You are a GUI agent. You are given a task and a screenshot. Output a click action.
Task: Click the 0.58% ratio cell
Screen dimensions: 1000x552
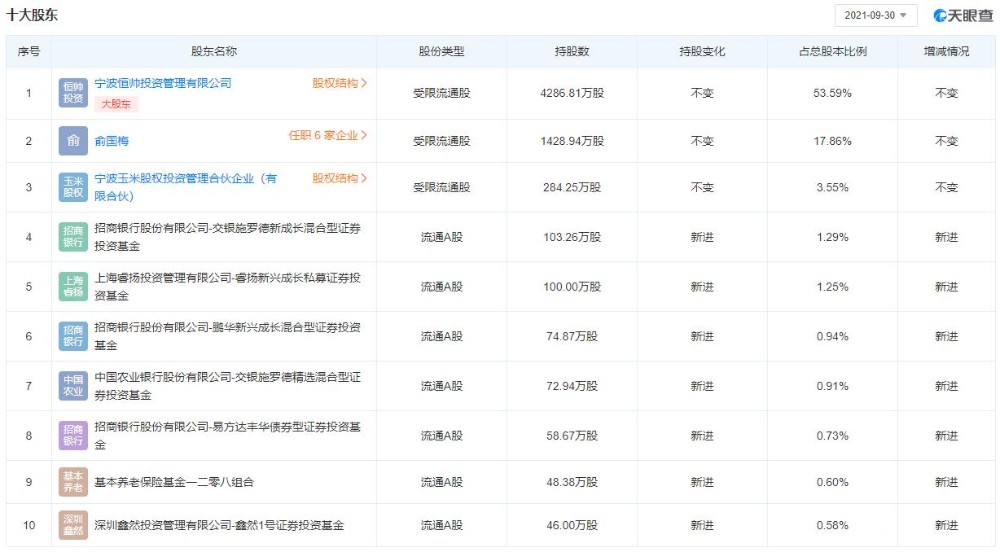click(832, 525)
